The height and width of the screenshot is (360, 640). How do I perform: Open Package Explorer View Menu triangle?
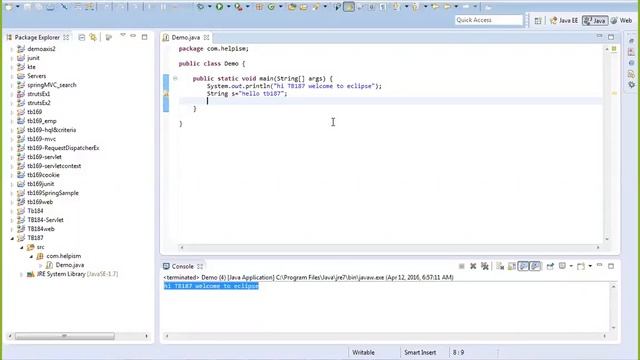[x=122, y=36]
